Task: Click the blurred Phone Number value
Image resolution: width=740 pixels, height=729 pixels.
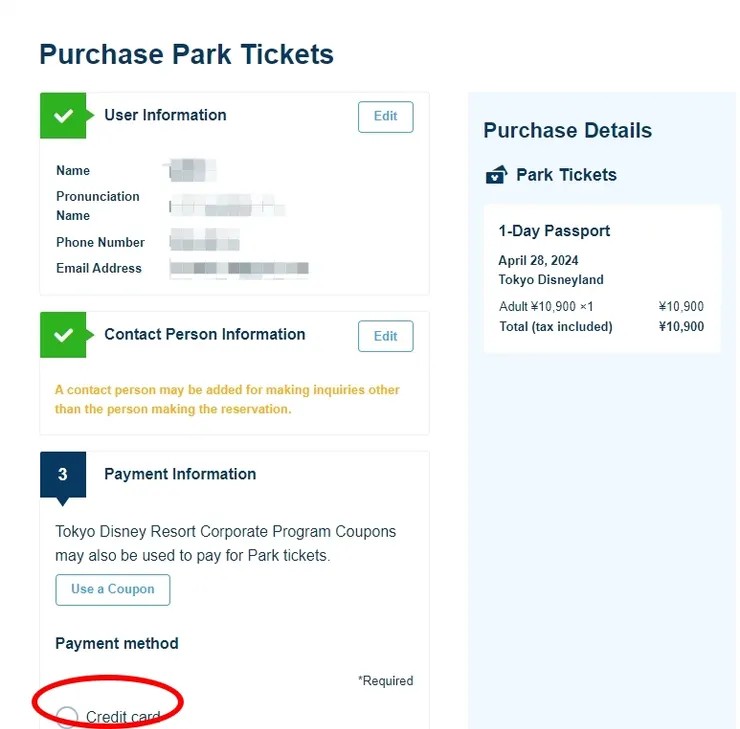Action: [x=205, y=241]
